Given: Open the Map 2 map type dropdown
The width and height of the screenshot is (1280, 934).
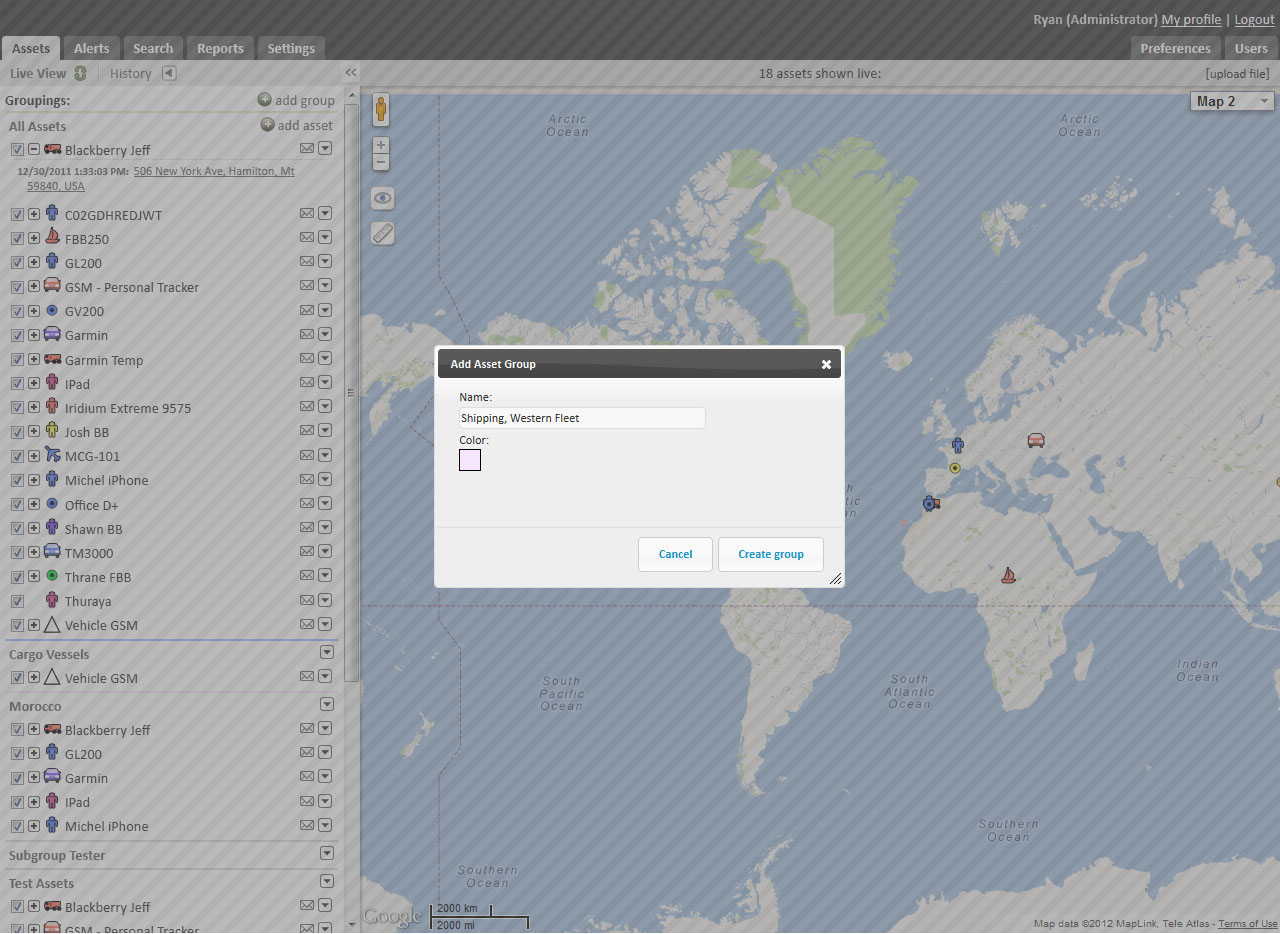Looking at the screenshot, I should (x=1232, y=101).
